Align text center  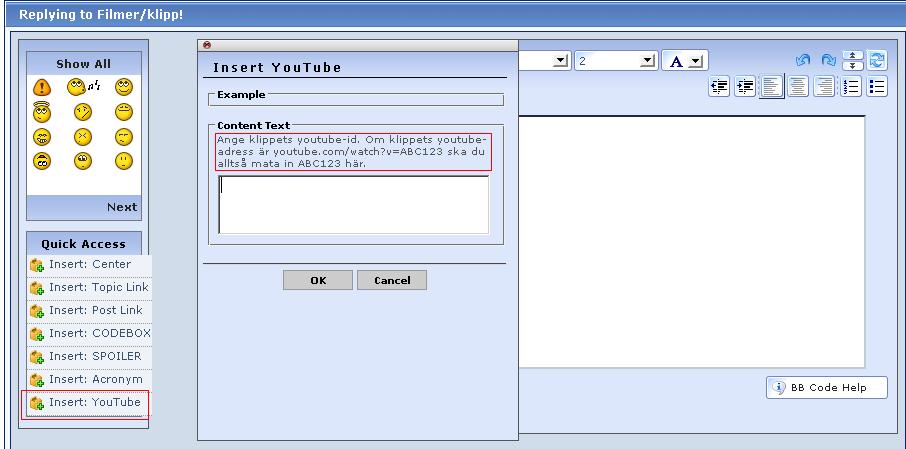click(x=798, y=87)
